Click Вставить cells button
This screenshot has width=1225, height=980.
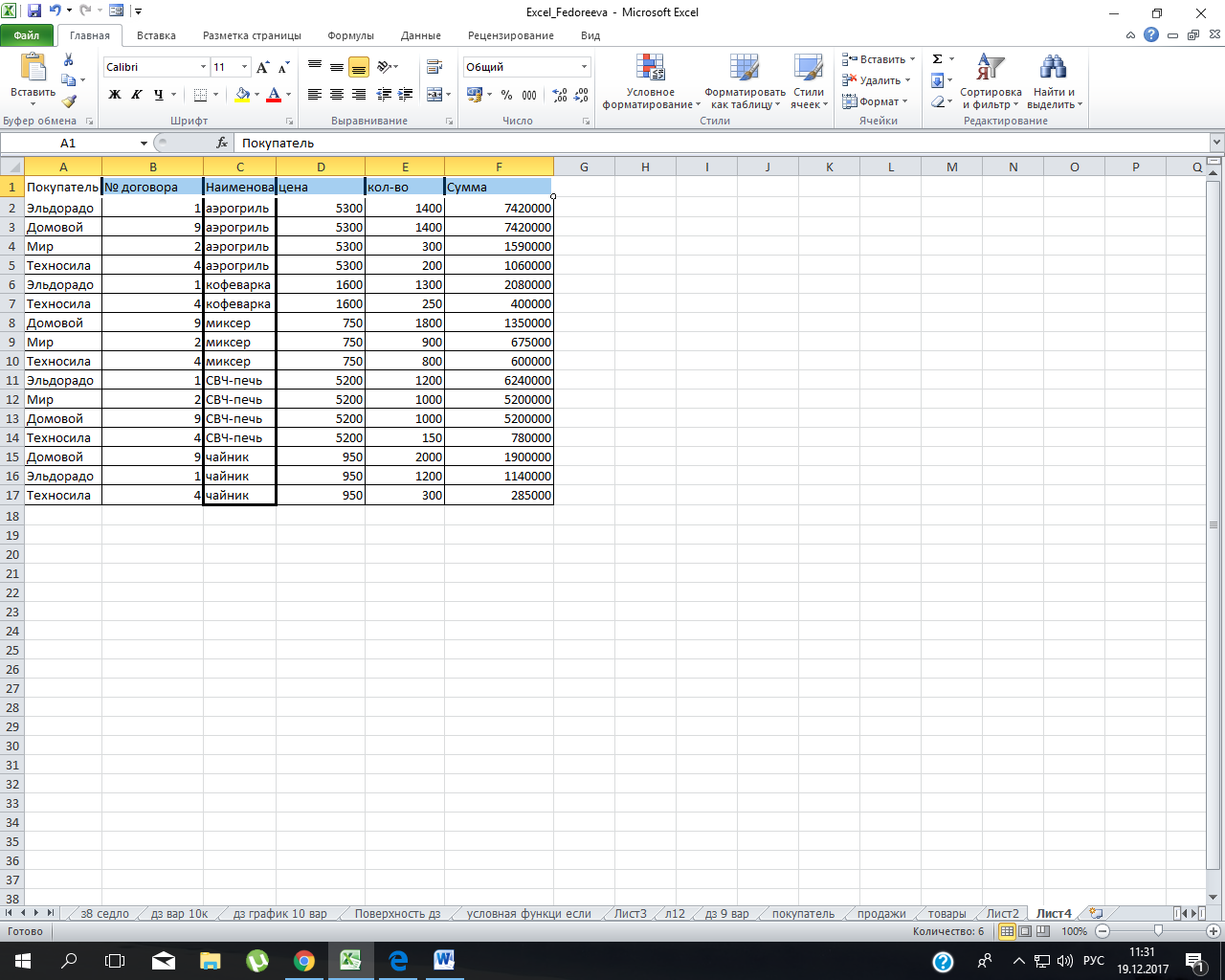pos(879,59)
